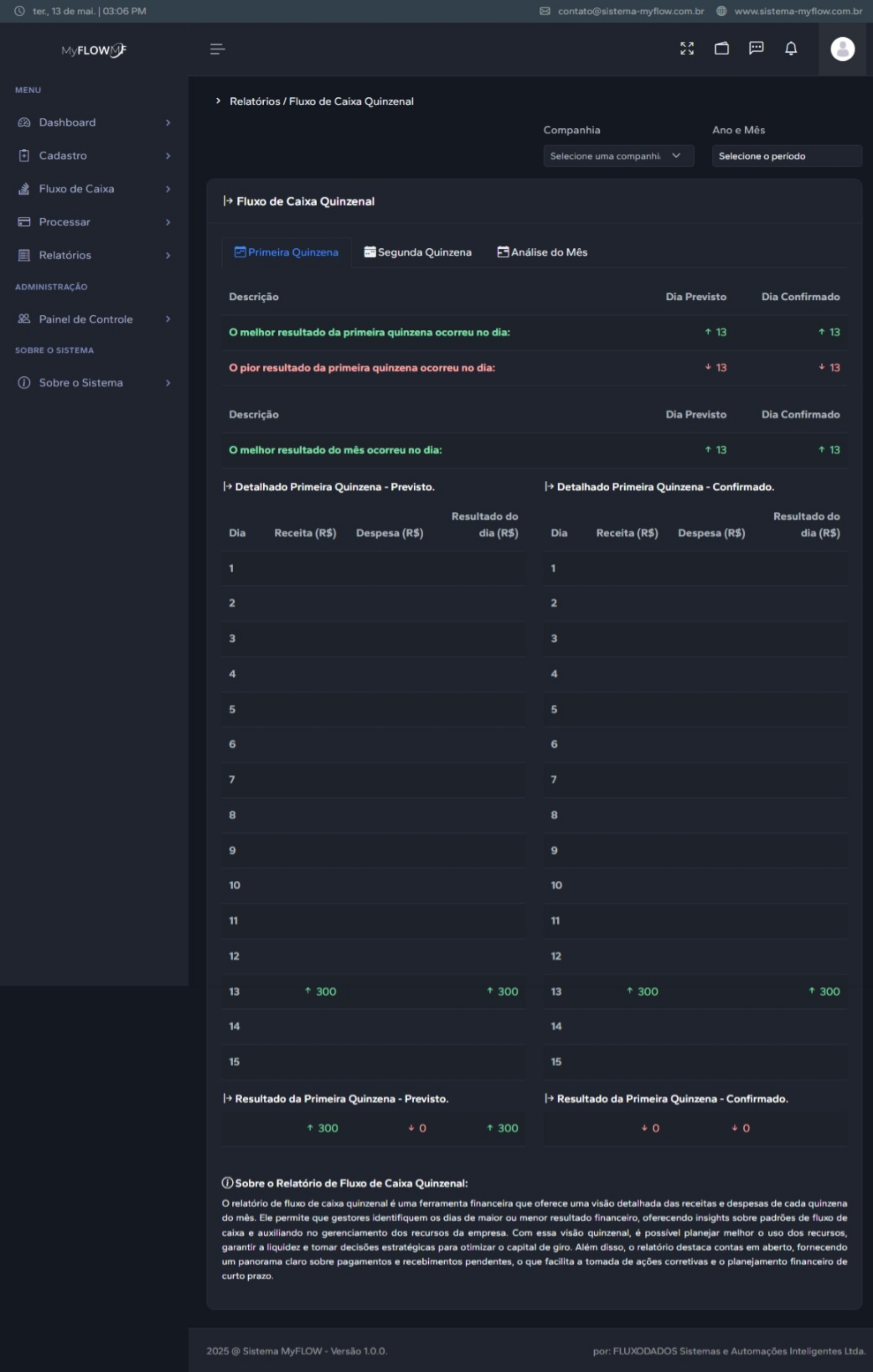Click the notifications bell icon

coord(791,48)
